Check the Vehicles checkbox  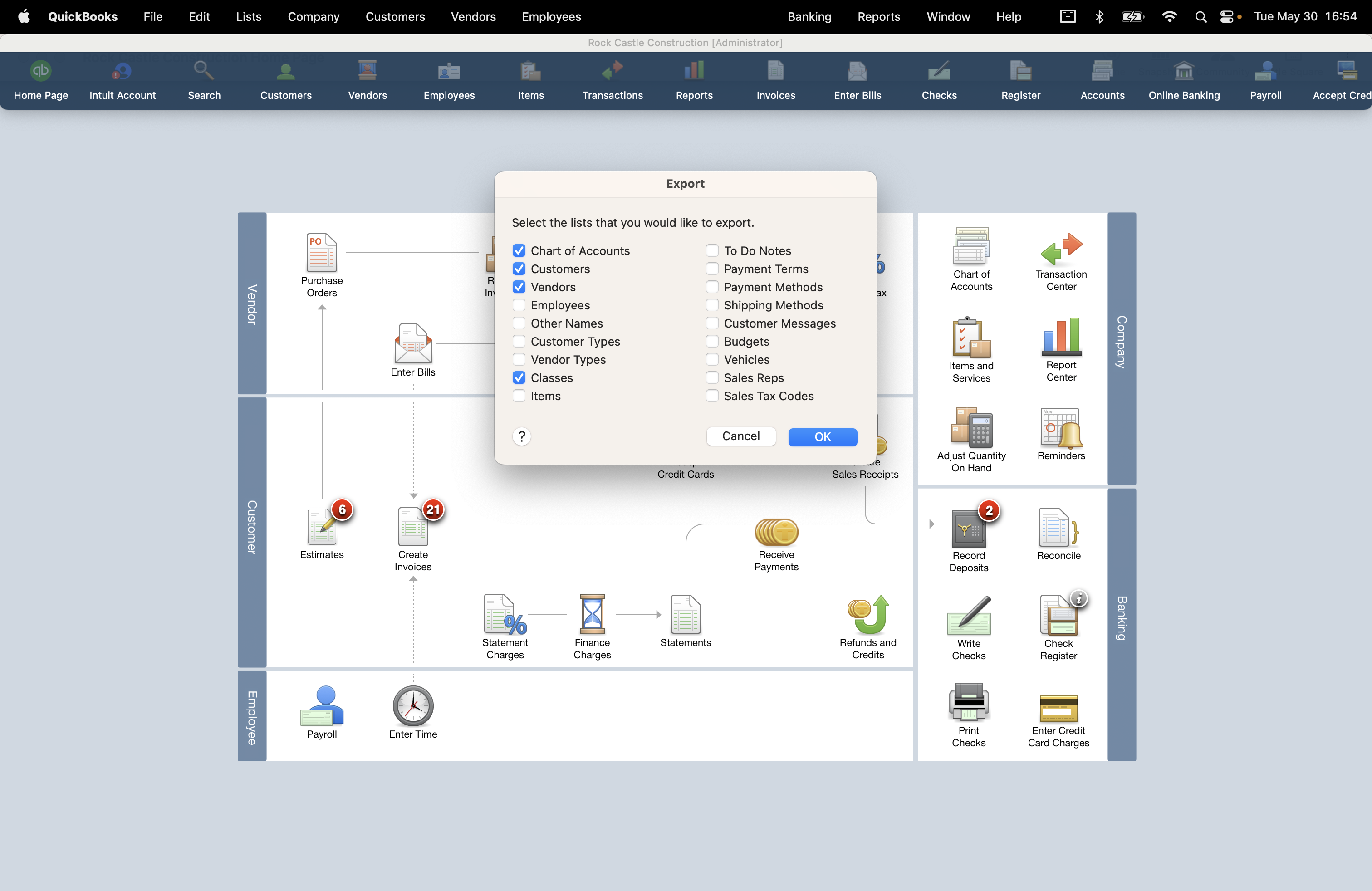tap(712, 360)
